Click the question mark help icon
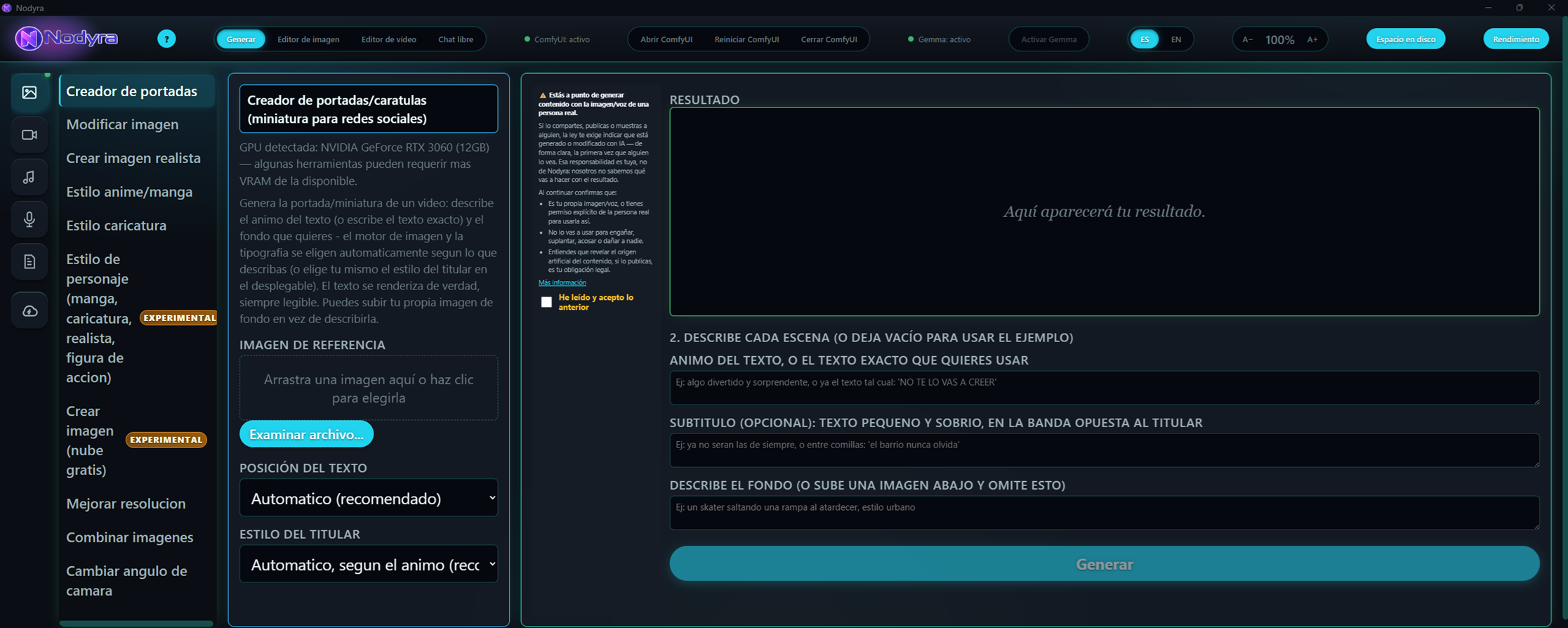1568x628 pixels. click(x=166, y=39)
